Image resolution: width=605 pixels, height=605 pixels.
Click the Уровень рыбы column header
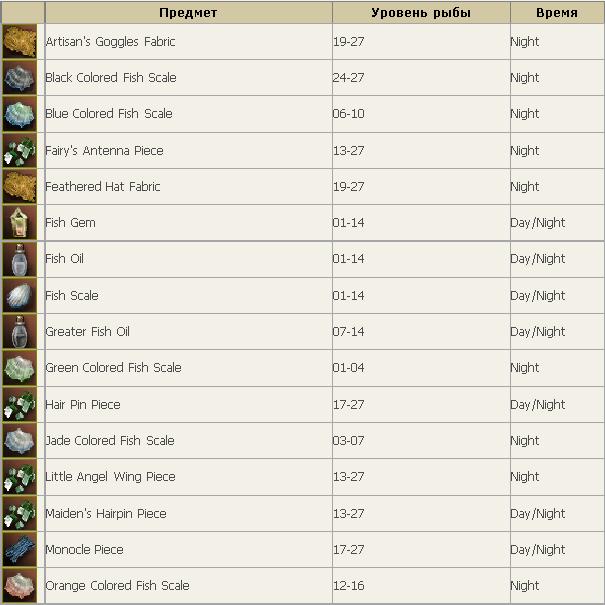(421, 13)
